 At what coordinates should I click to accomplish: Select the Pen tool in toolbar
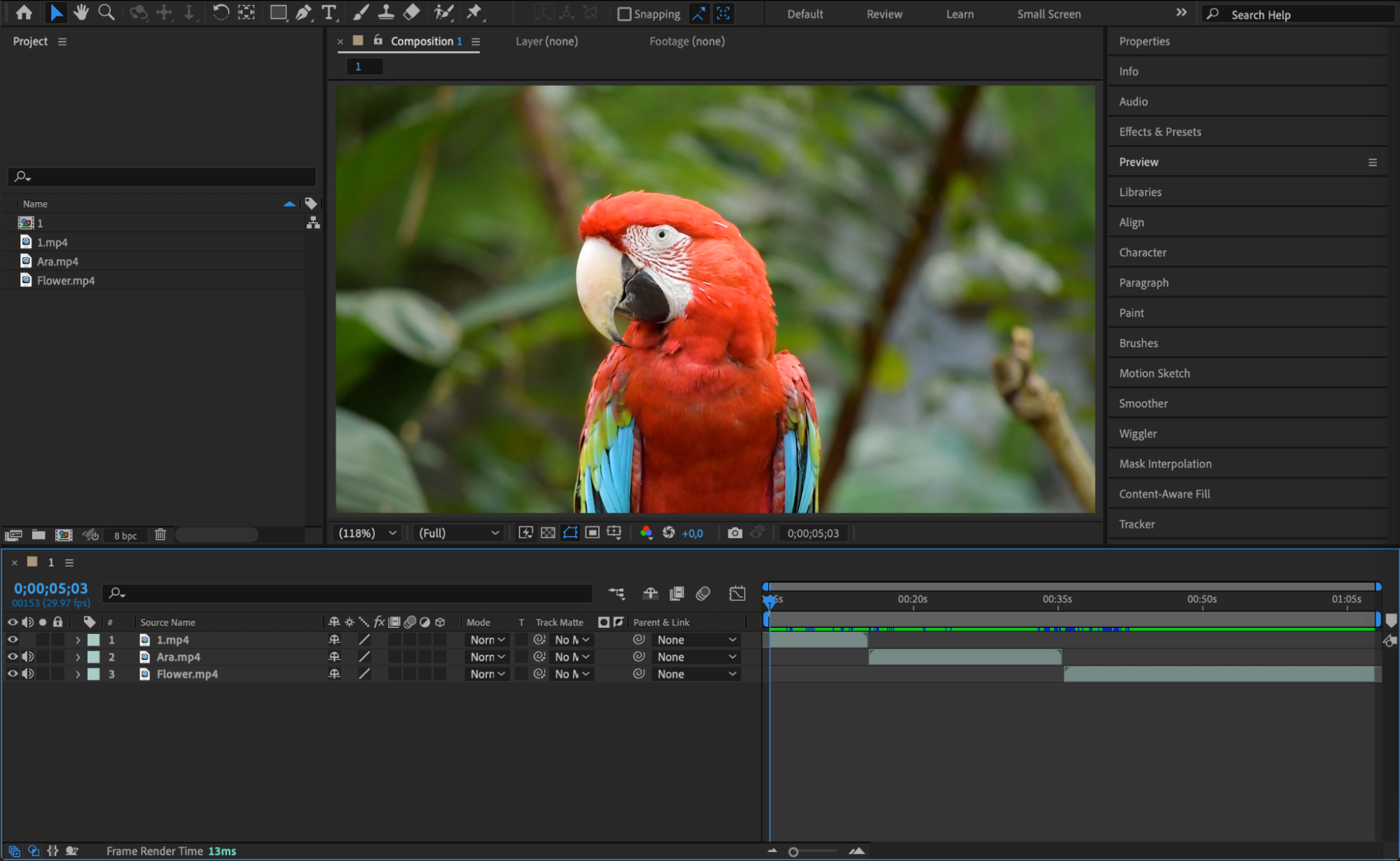[303, 13]
